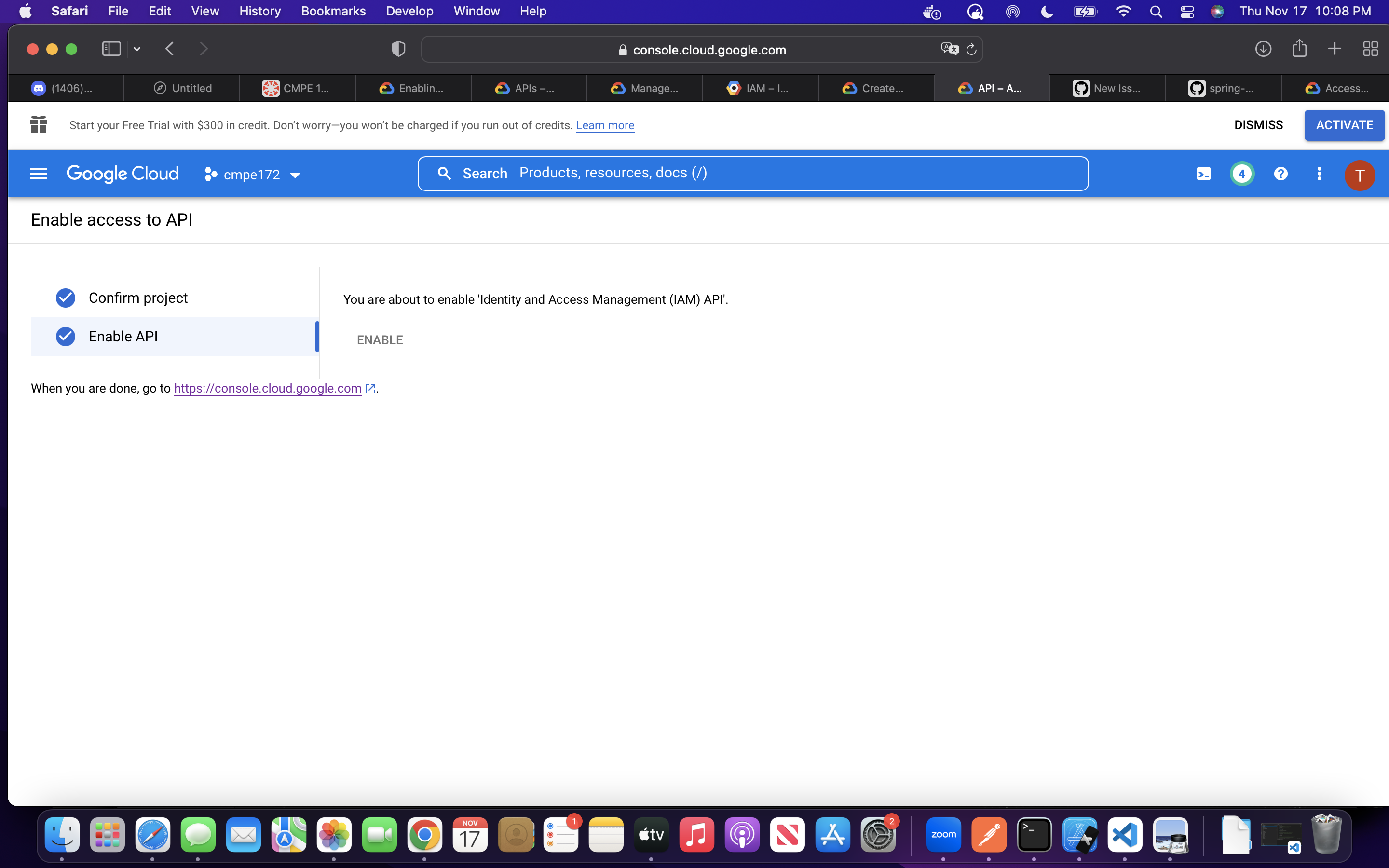The width and height of the screenshot is (1389, 868).
Task: Click Safari's Share icon
Action: click(x=1299, y=49)
